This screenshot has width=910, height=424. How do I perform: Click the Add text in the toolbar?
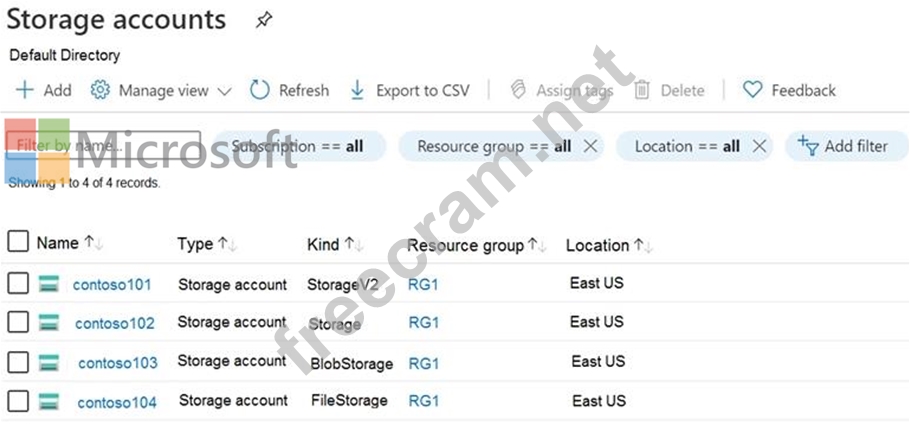(57, 90)
